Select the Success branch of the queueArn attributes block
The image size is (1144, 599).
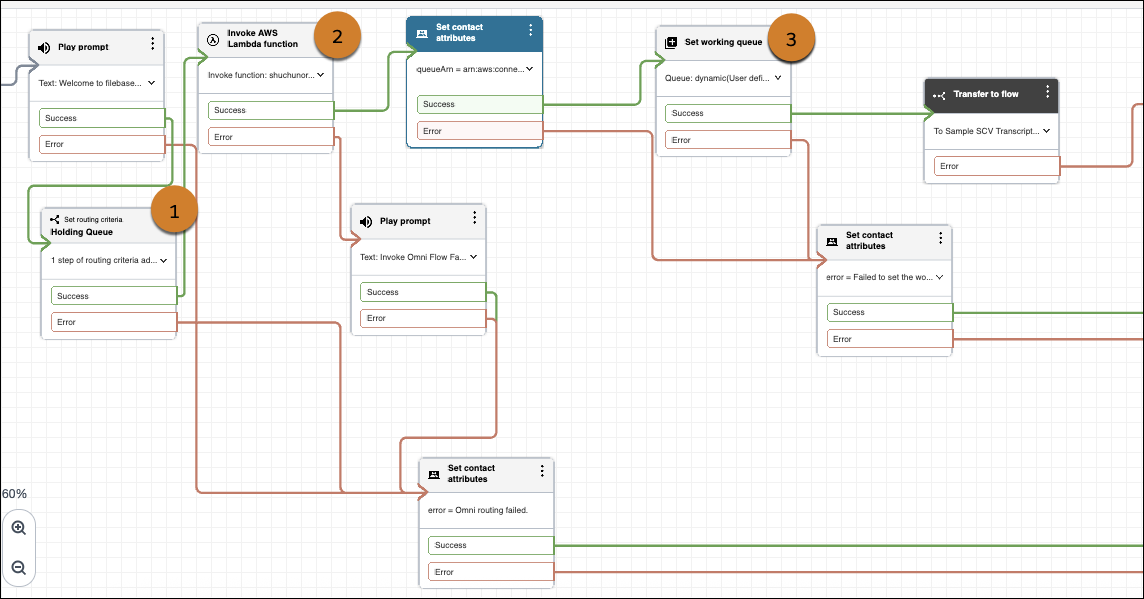tap(480, 104)
